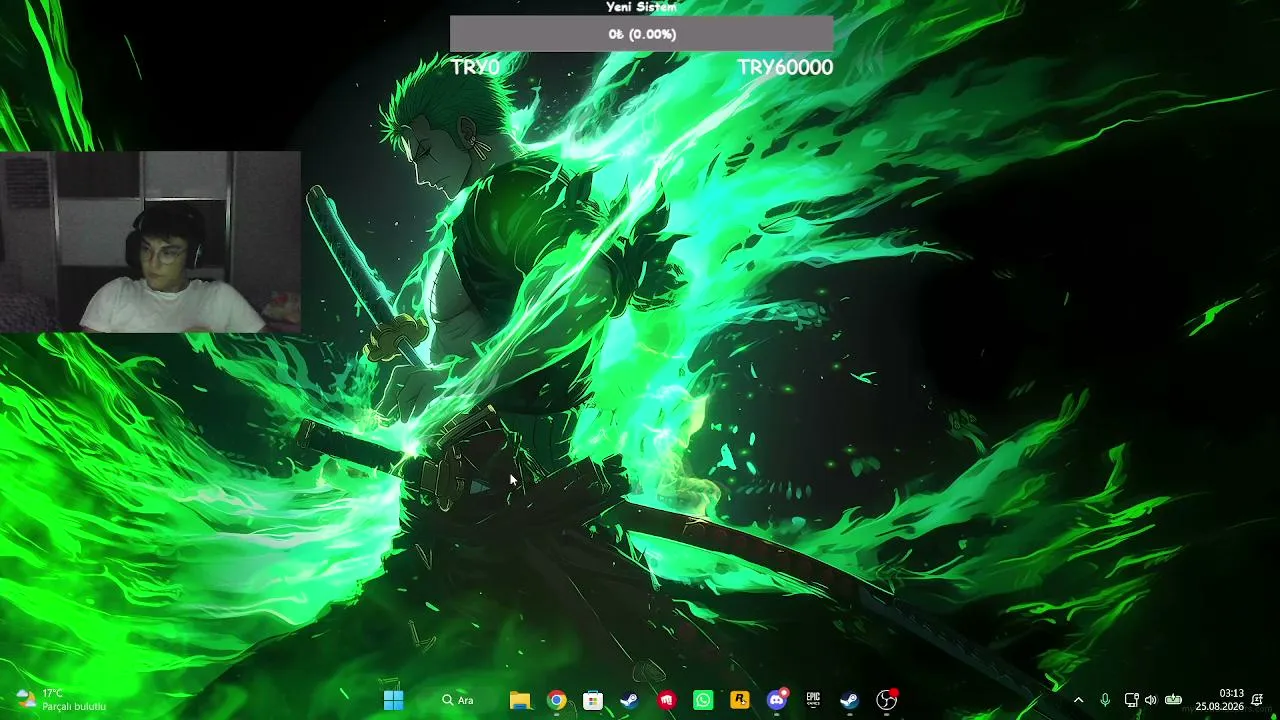
Task: Open the Steam icon beside Microsoft Store
Action: point(629,700)
